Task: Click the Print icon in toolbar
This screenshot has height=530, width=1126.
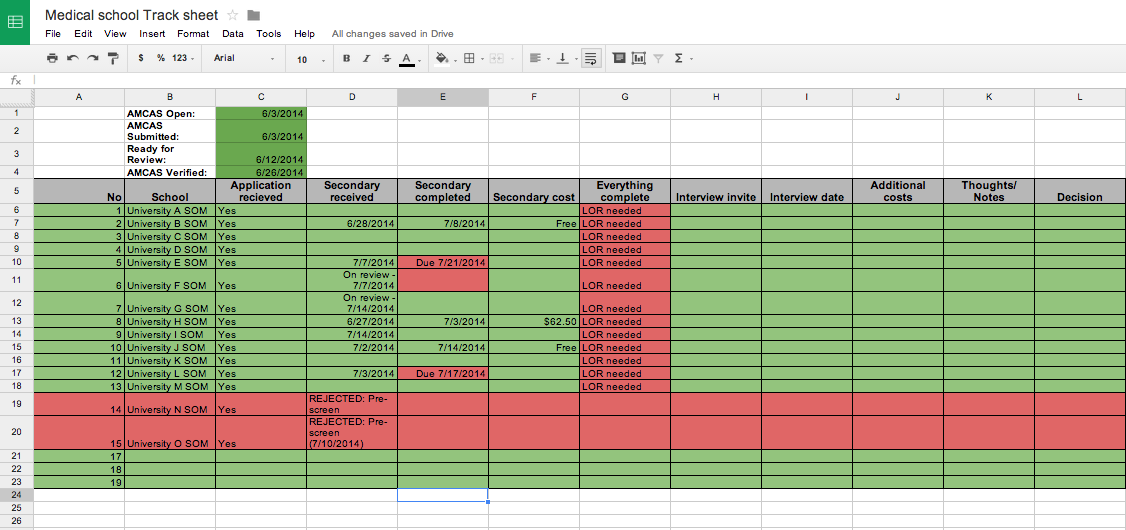Action: tap(52, 59)
